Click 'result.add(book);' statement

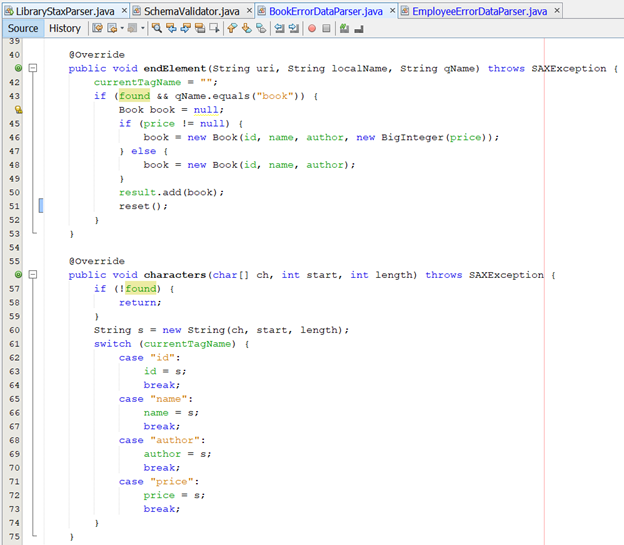point(172,193)
